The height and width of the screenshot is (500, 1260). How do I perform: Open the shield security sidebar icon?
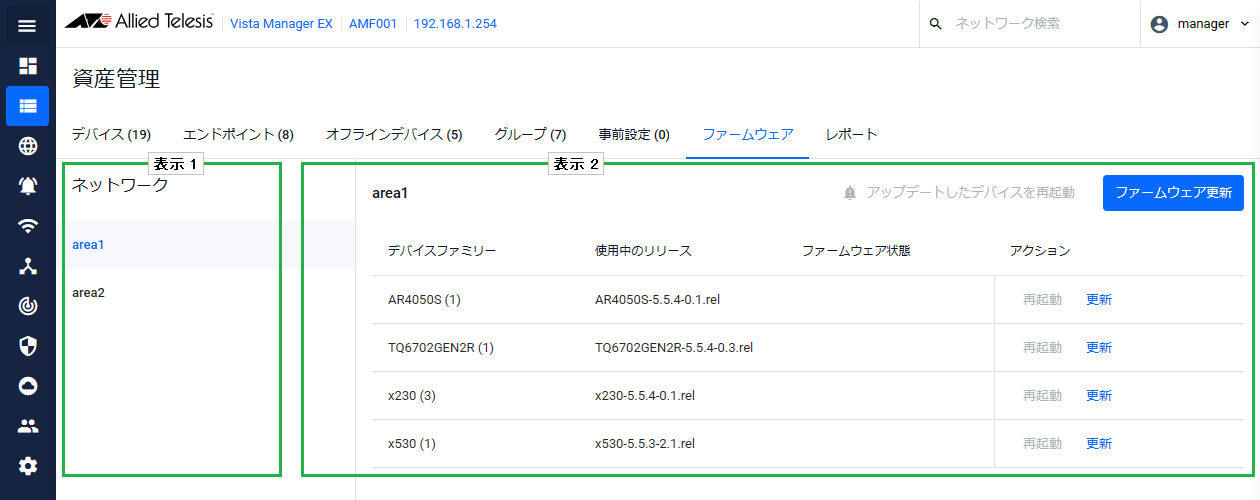(27, 346)
